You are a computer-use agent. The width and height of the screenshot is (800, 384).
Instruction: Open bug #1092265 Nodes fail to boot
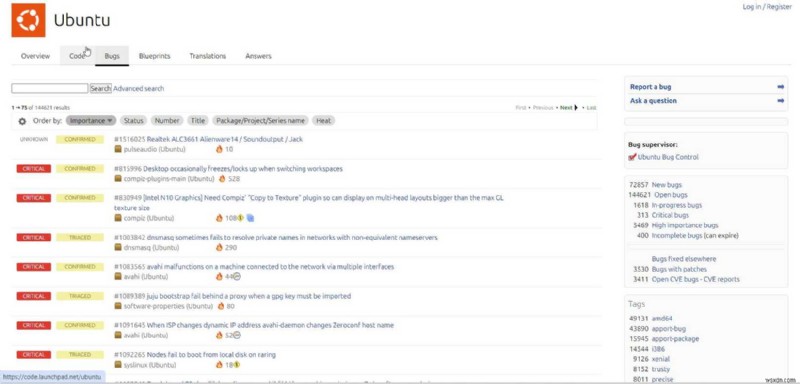pos(195,355)
